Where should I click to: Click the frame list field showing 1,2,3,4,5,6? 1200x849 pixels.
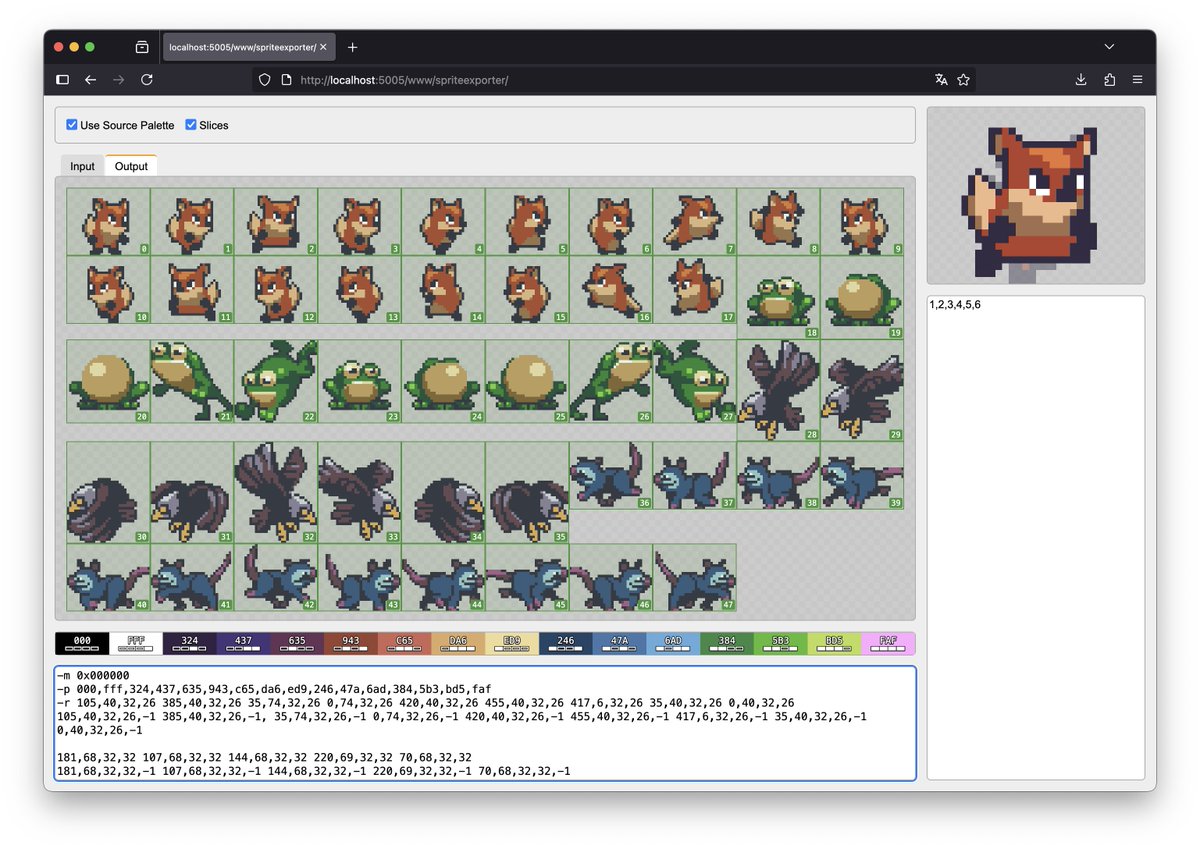click(x=1036, y=537)
